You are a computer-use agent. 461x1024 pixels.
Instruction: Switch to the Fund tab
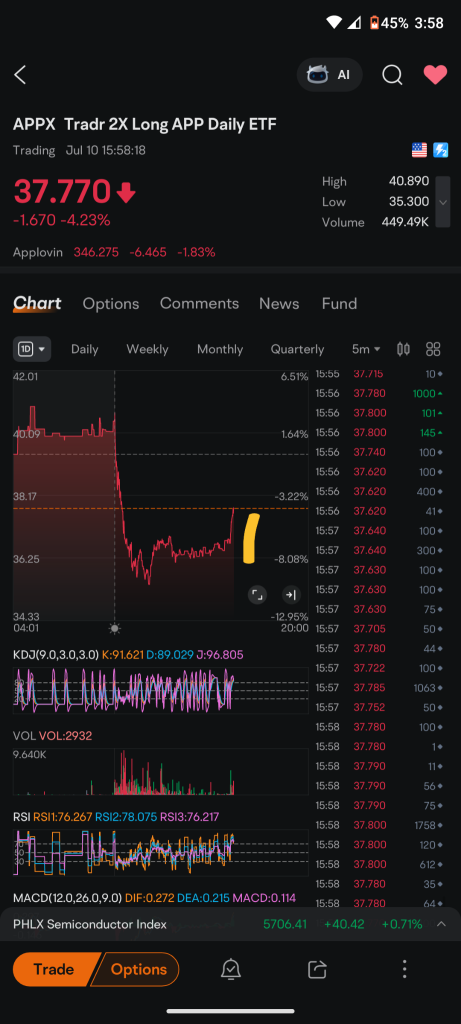point(340,304)
